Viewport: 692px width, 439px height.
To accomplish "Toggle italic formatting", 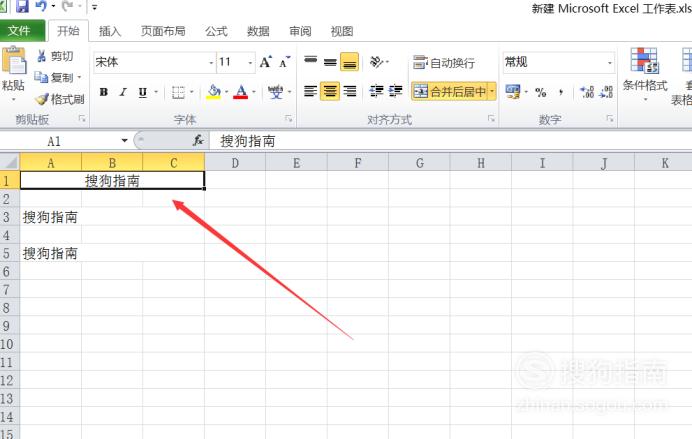I will [x=123, y=92].
